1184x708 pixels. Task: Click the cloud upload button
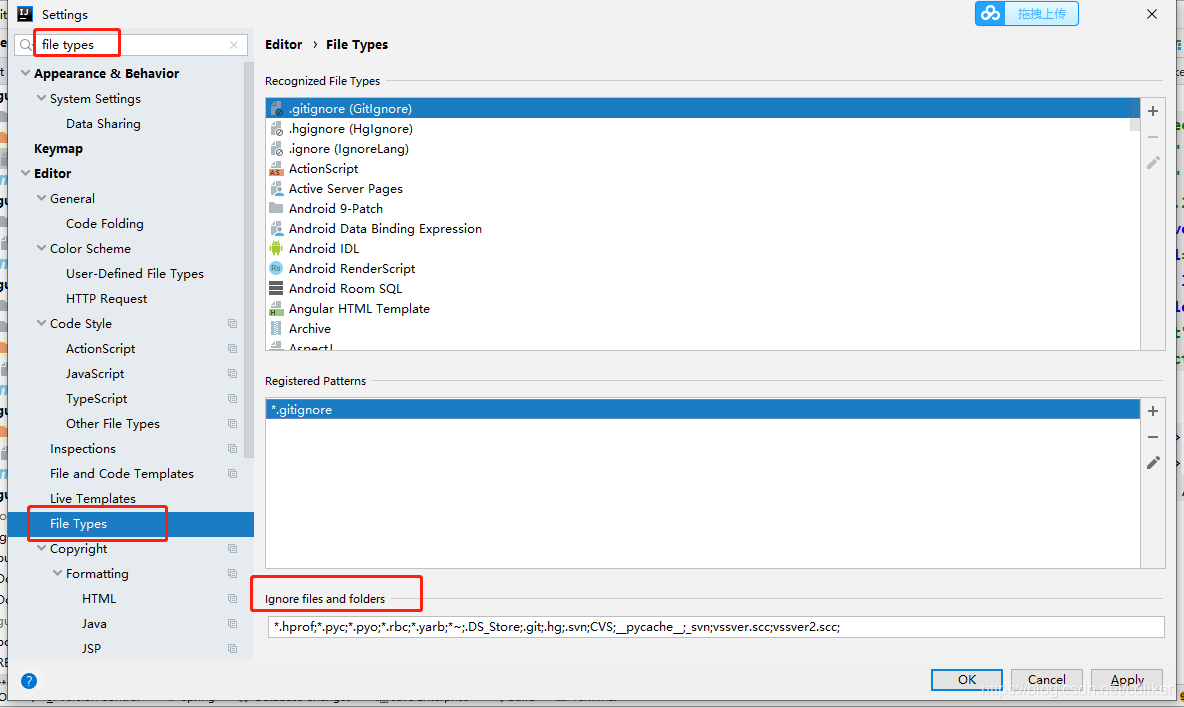(1026, 14)
